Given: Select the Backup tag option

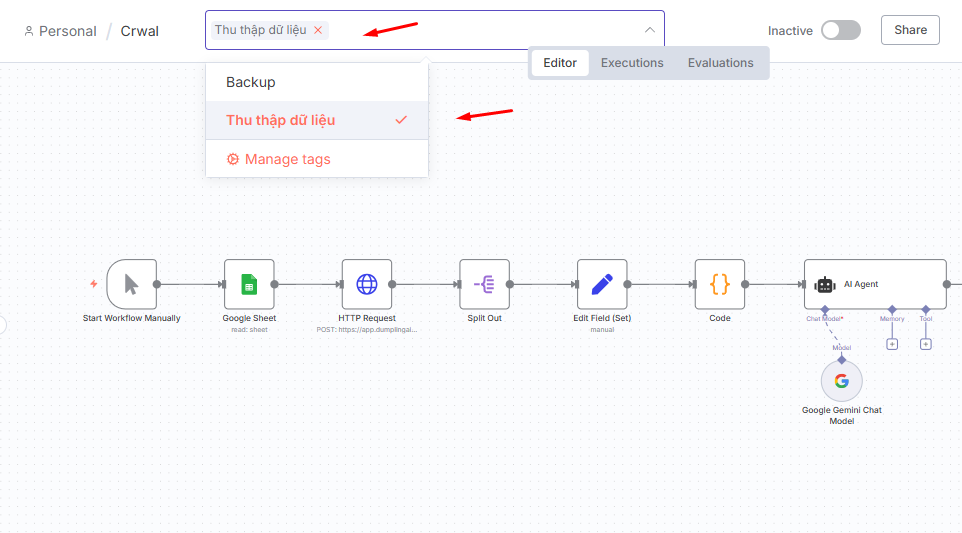Looking at the screenshot, I should point(317,82).
